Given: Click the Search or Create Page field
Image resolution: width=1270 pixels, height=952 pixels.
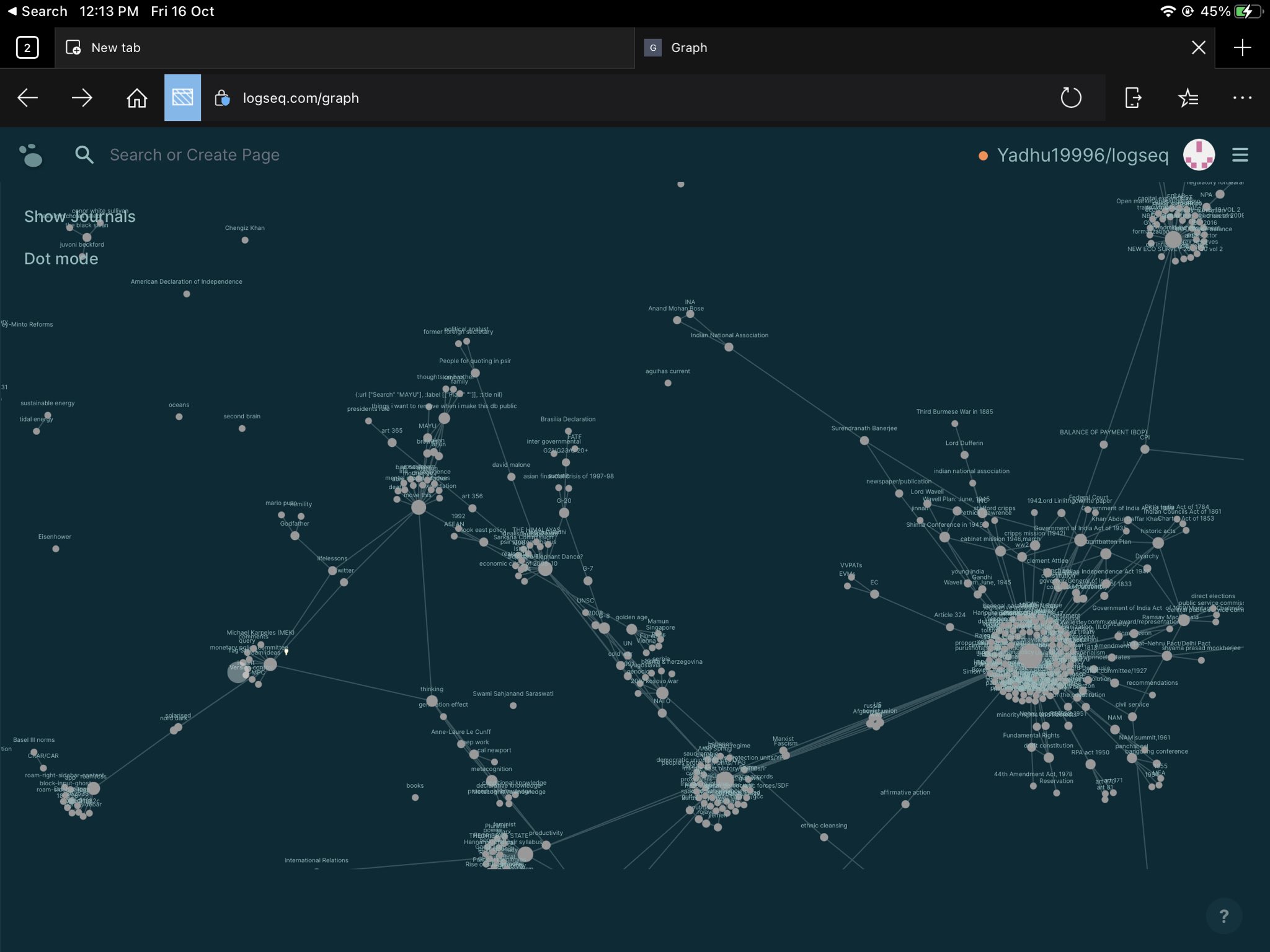Looking at the screenshot, I should point(195,155).
